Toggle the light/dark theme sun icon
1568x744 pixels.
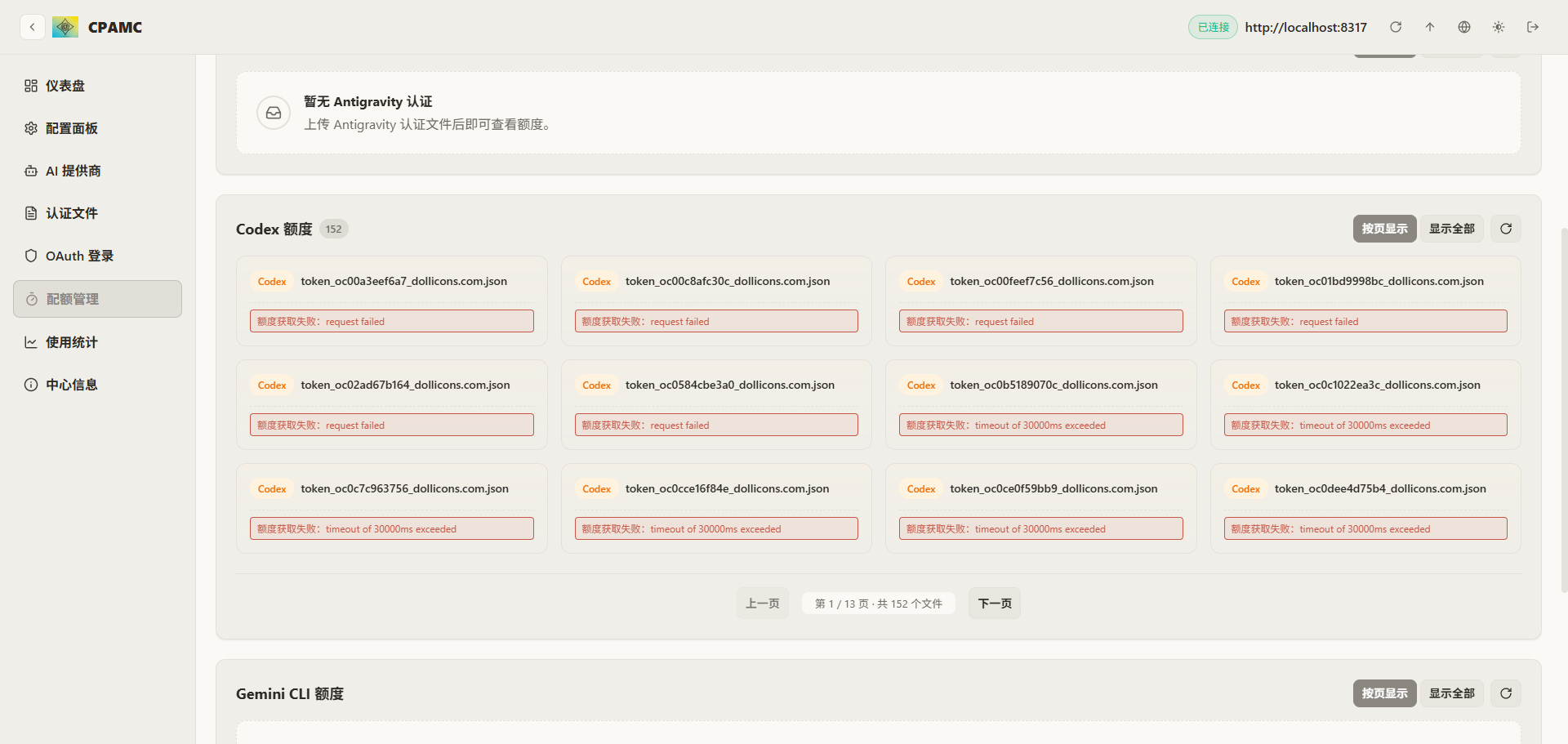[x=1499, y=27]
